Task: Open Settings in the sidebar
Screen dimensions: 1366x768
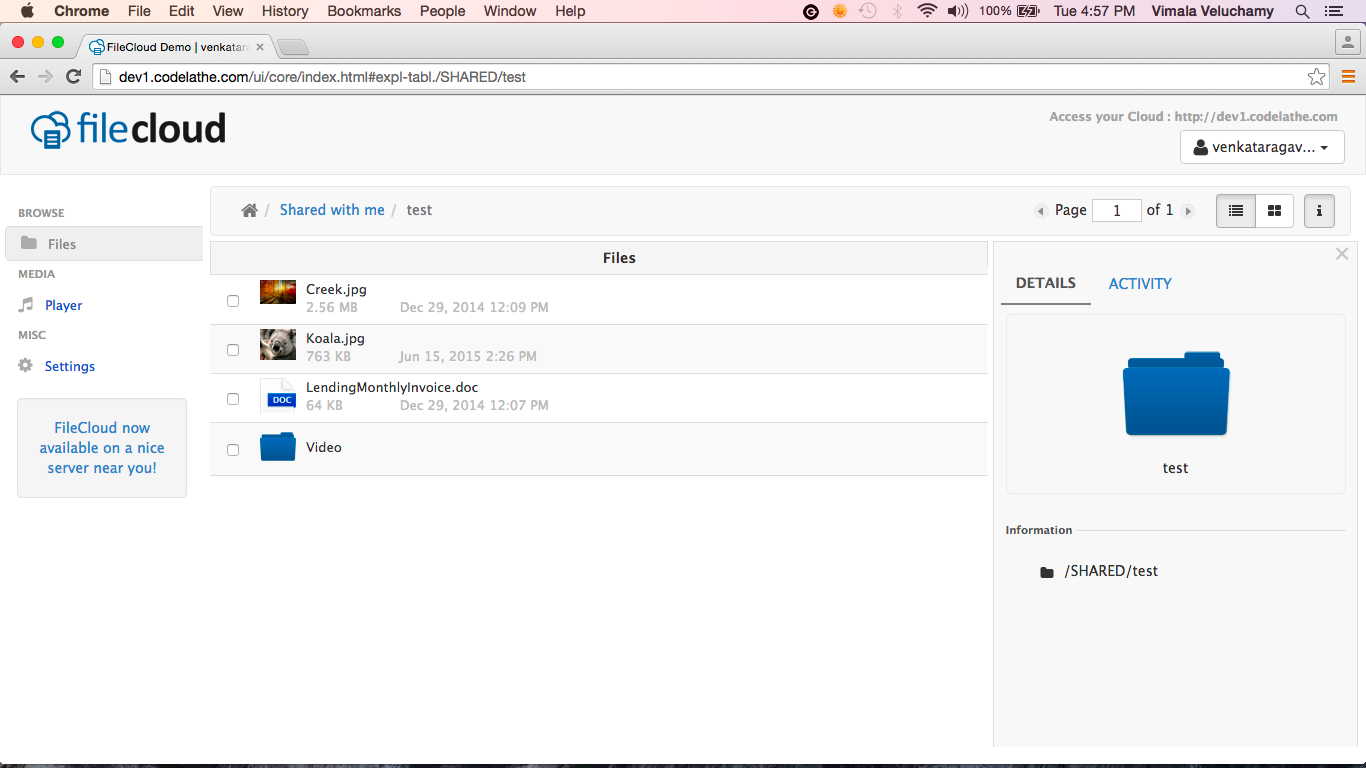Action: click(x=70, y=366)
